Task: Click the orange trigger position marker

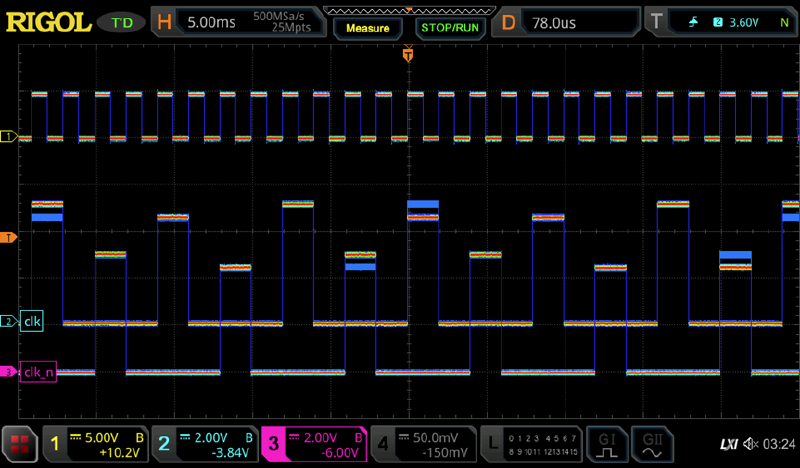Action: [x=408, y=56]
